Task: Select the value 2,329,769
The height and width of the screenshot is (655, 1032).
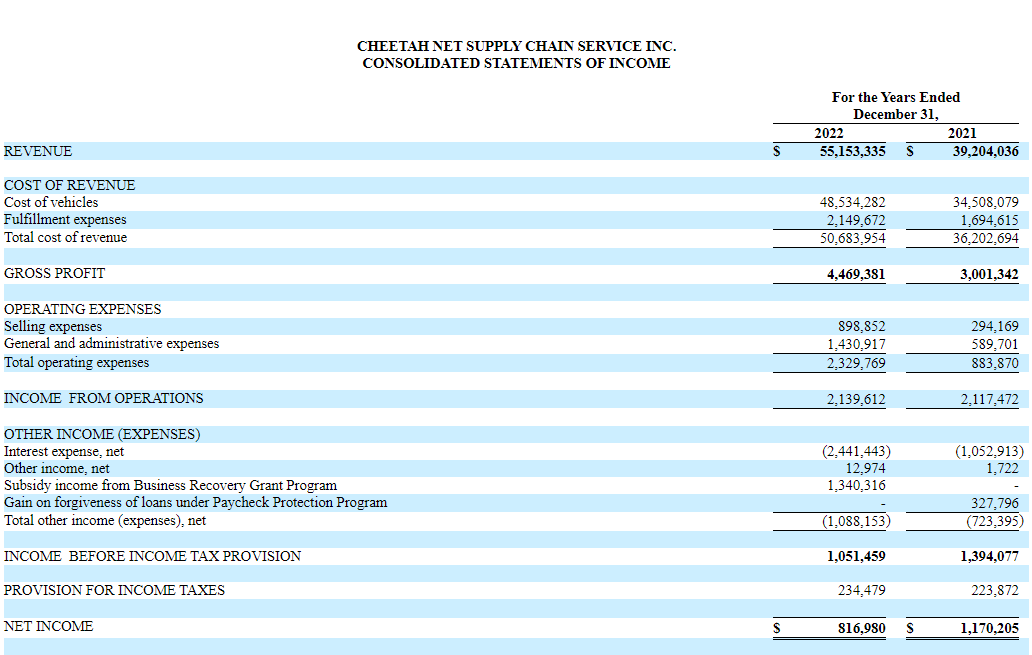Action: click(x=856, y=363)
